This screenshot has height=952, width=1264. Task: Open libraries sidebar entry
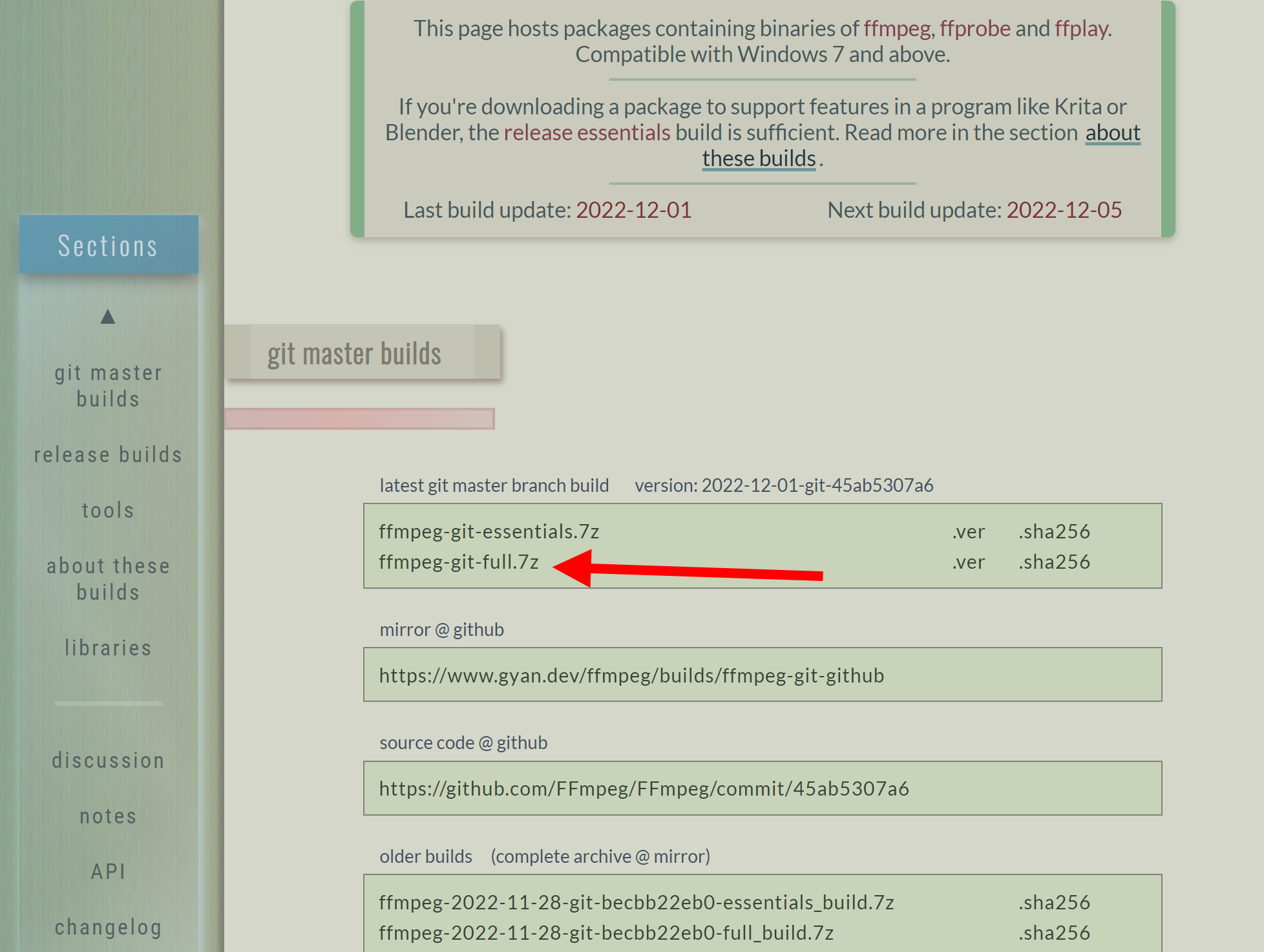click(x=108, y=648)
